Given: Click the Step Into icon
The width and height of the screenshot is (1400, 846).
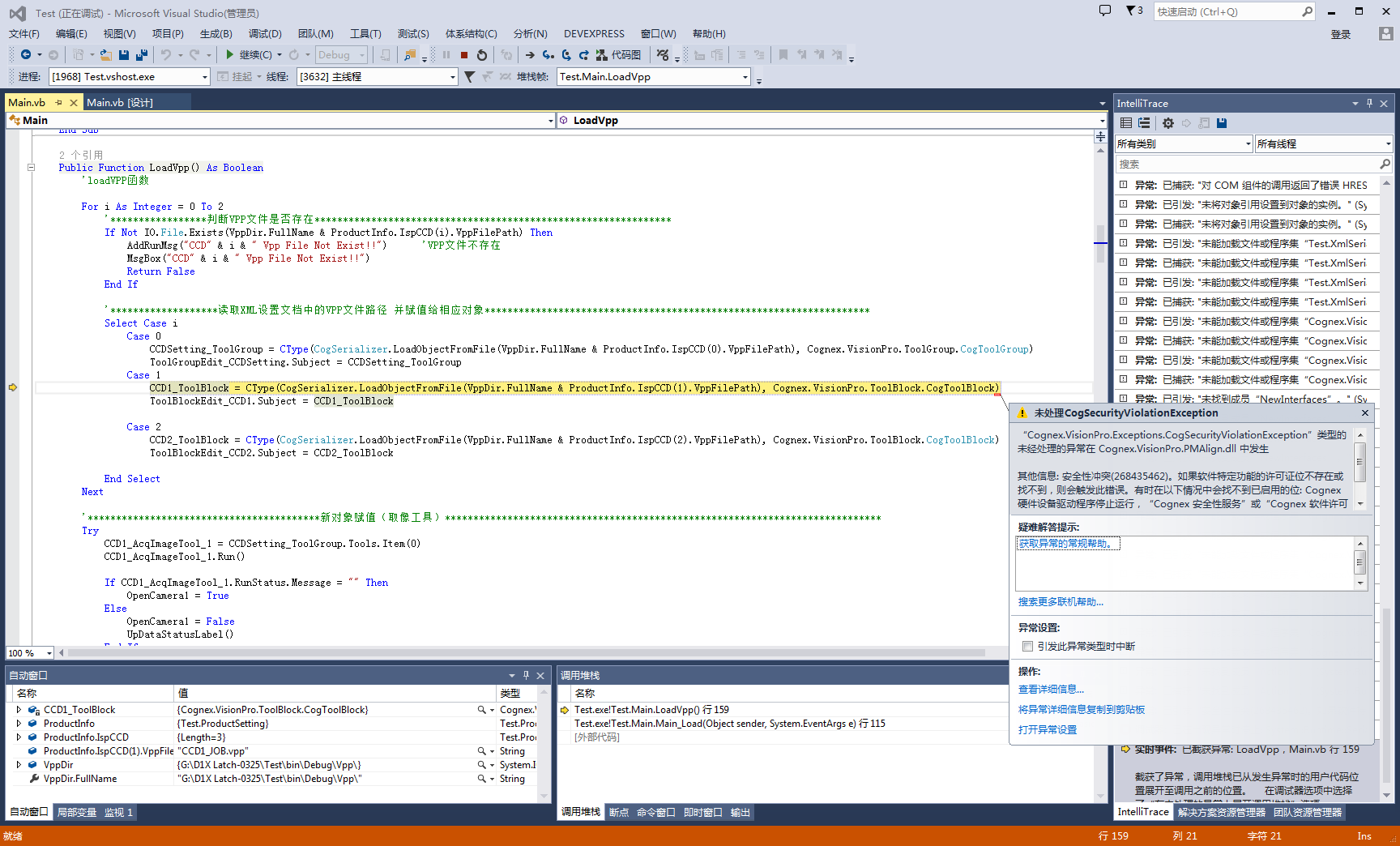Looking at the screenshot, I should click(548, 54).
